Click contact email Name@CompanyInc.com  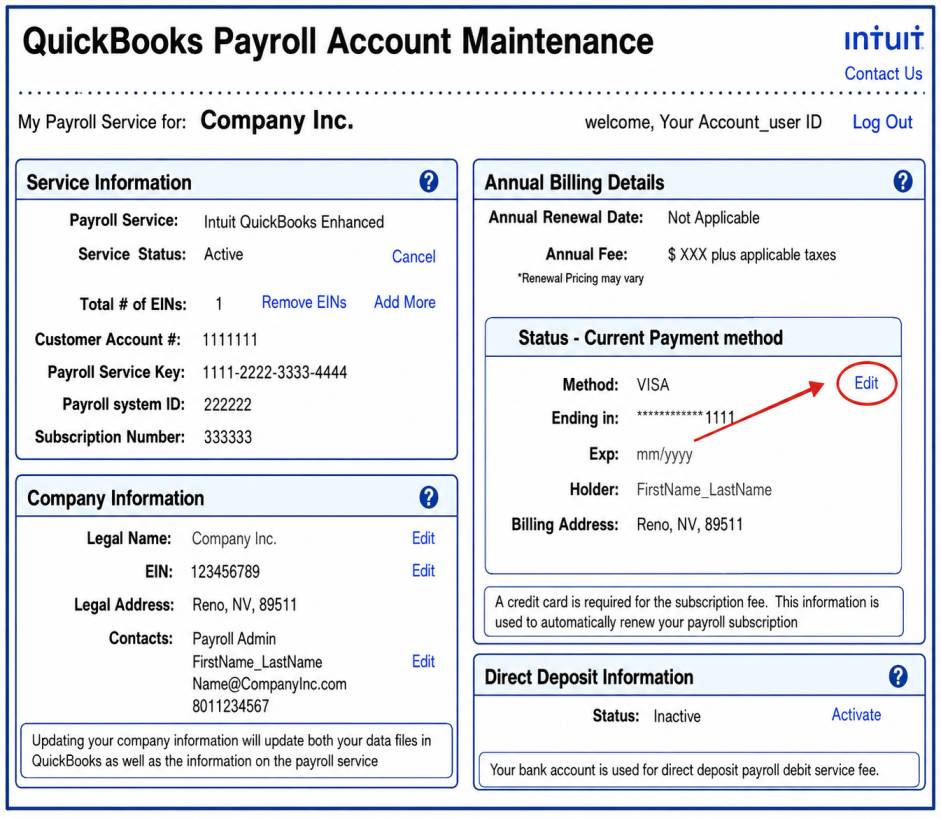(x=269, y=684)
